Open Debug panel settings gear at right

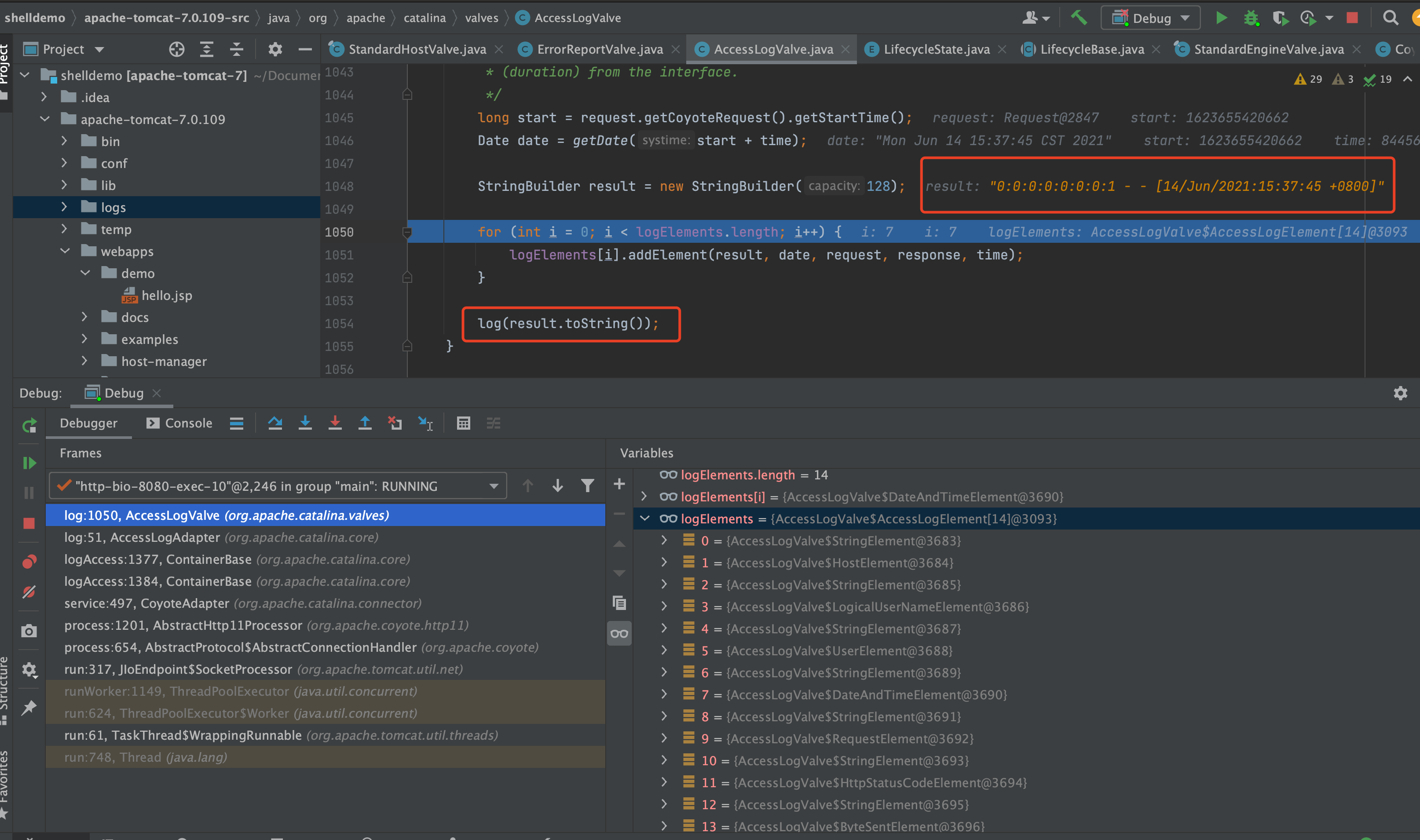pos(1400,393)
